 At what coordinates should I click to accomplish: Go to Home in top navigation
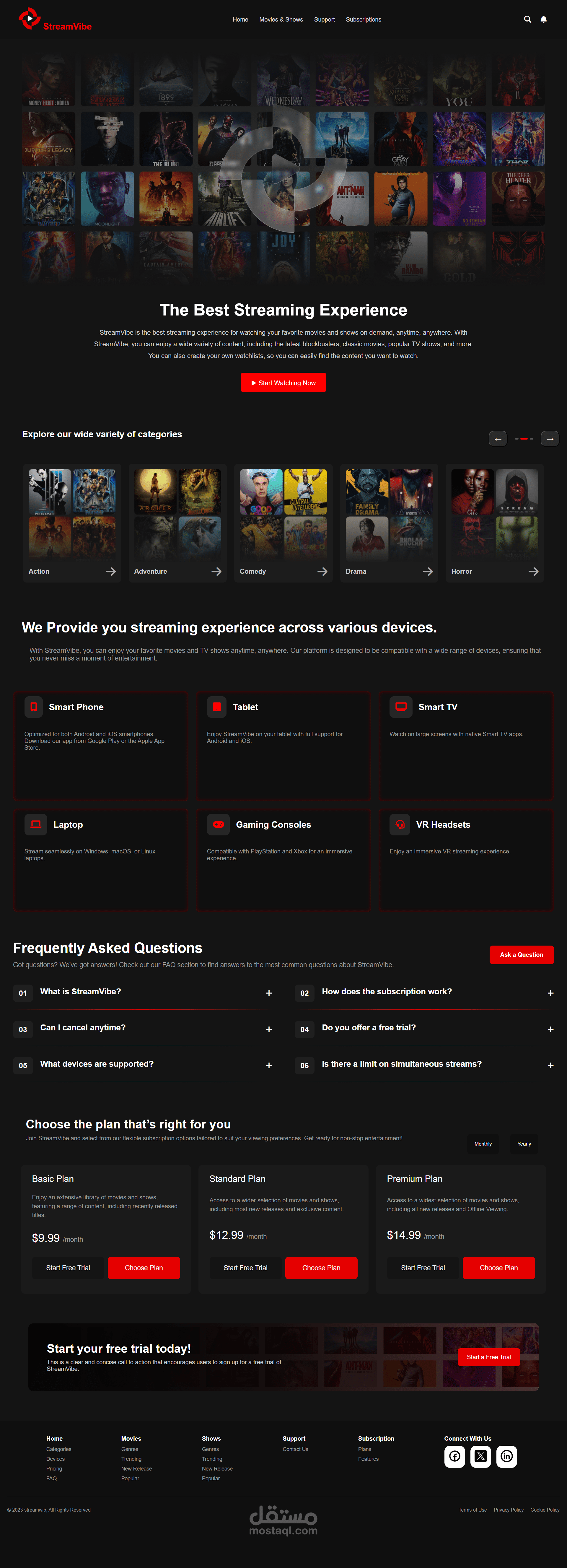pos(240,19)
